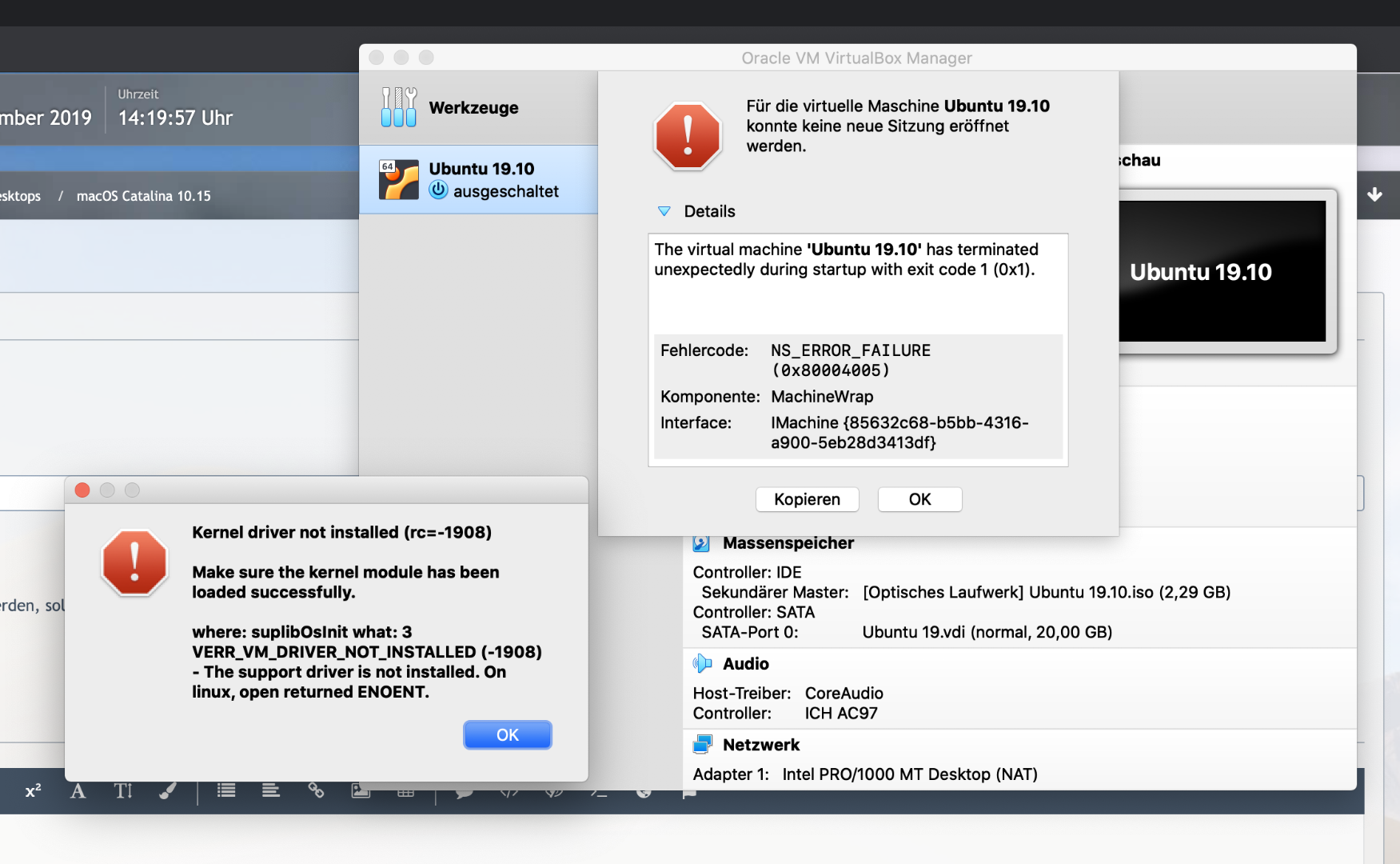Select Werkzeuge in the VirtualBox sidebar

tap(478, 108)
